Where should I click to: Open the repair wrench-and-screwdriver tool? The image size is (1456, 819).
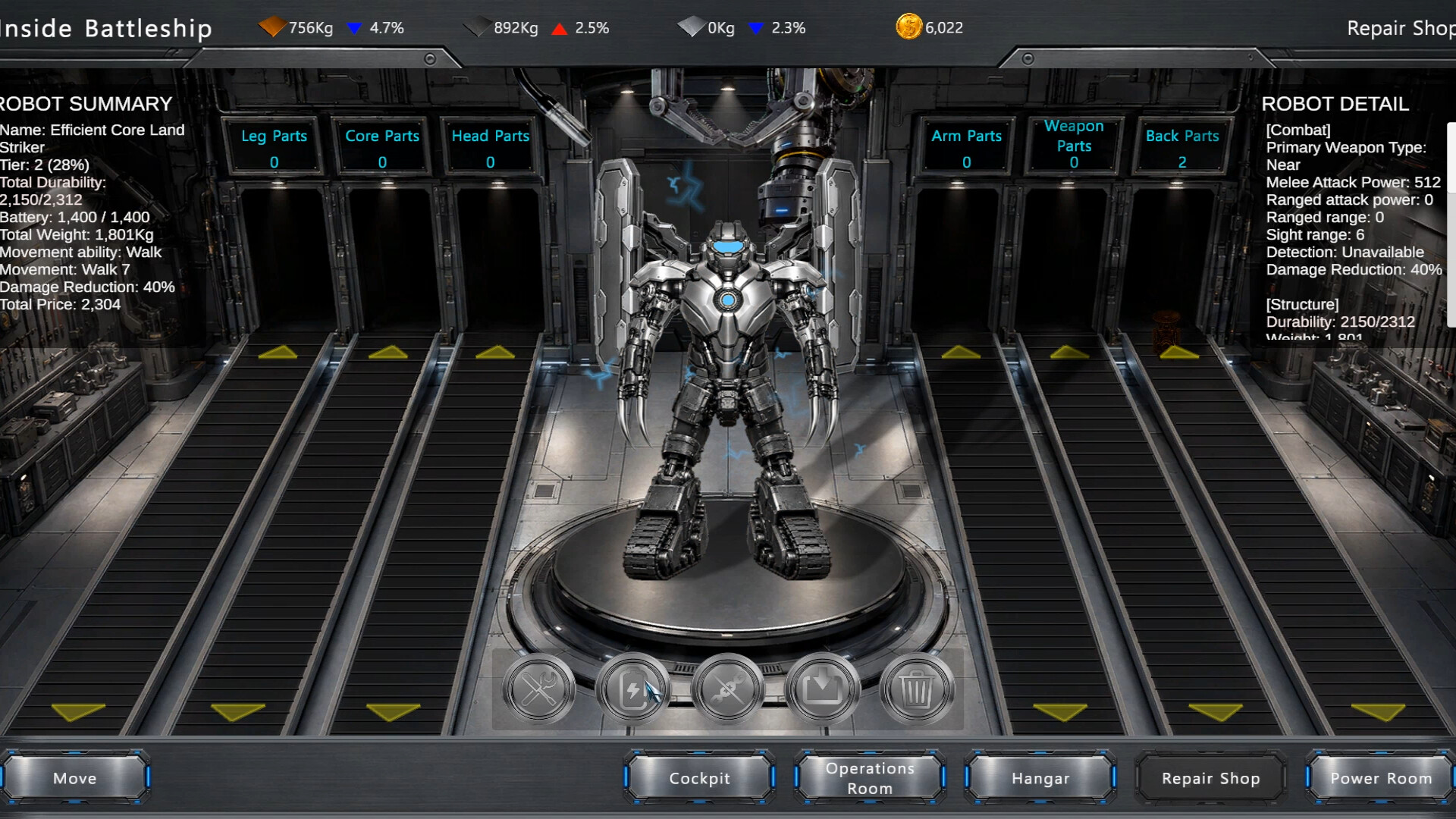pyautogui.click(x=538, y=689)
